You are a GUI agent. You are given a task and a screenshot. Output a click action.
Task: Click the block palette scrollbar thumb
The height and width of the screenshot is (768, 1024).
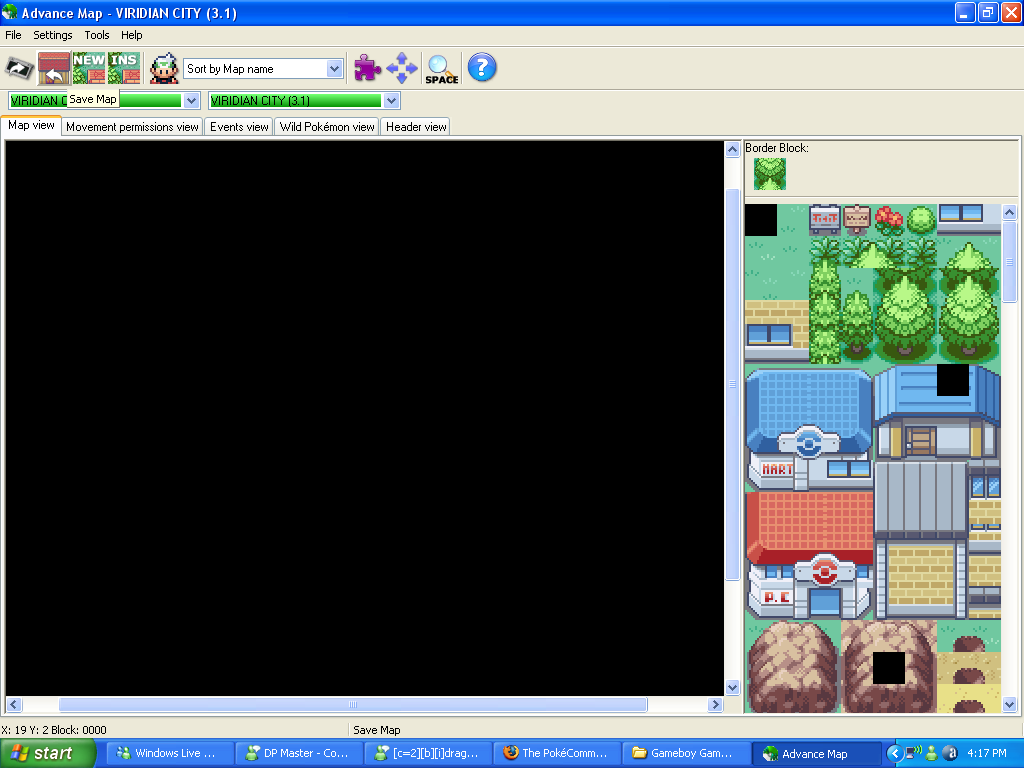(1009, 261)
